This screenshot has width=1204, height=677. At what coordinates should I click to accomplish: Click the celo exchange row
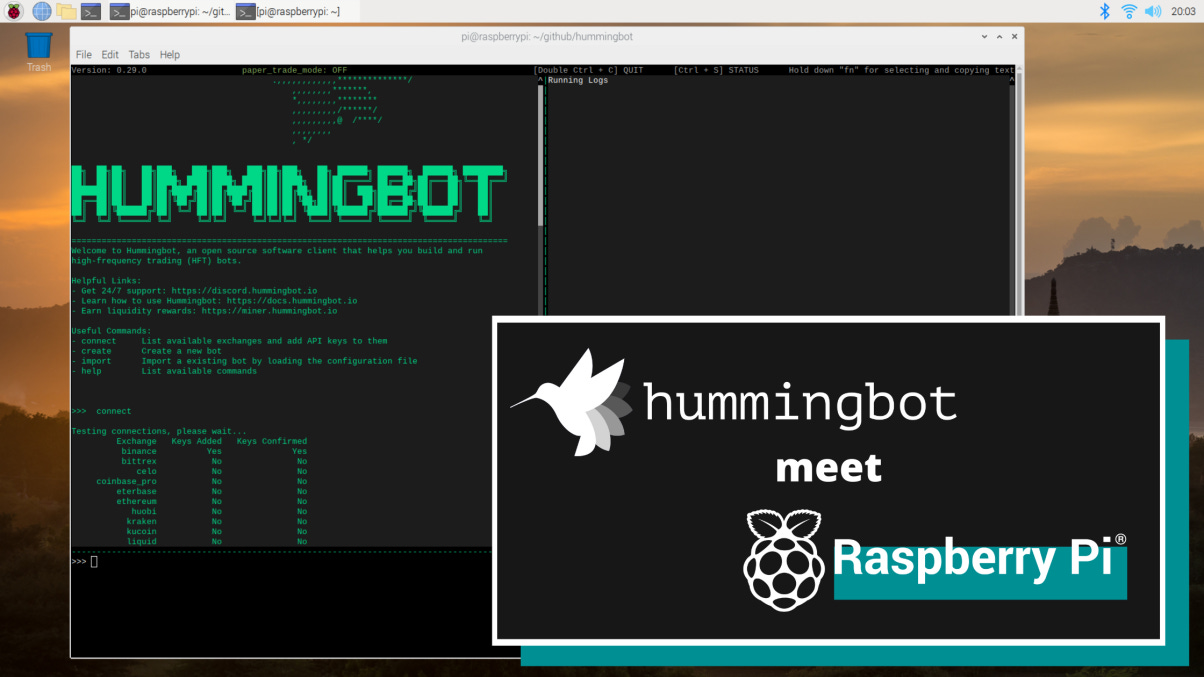coord(222,472)
